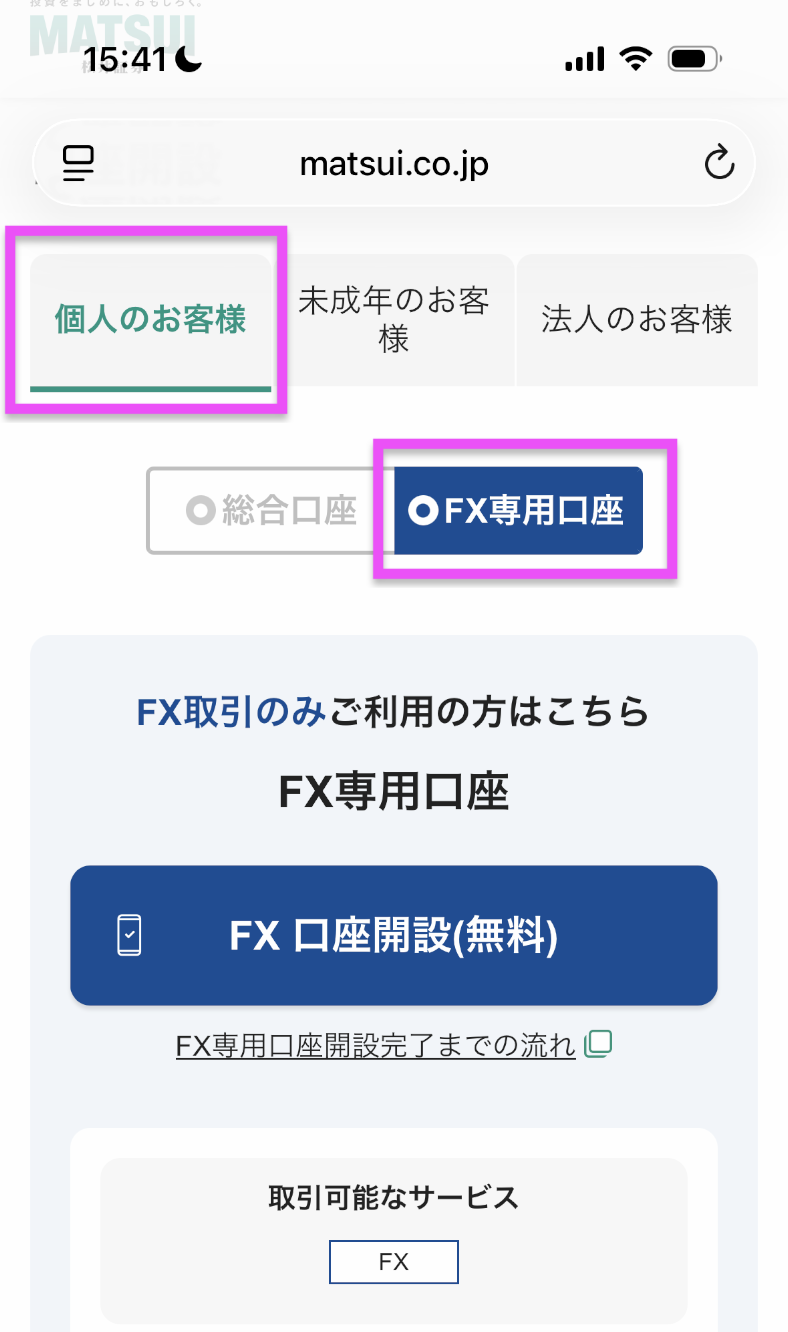Switch to 個人のお客様 tab

coord(151,321)
